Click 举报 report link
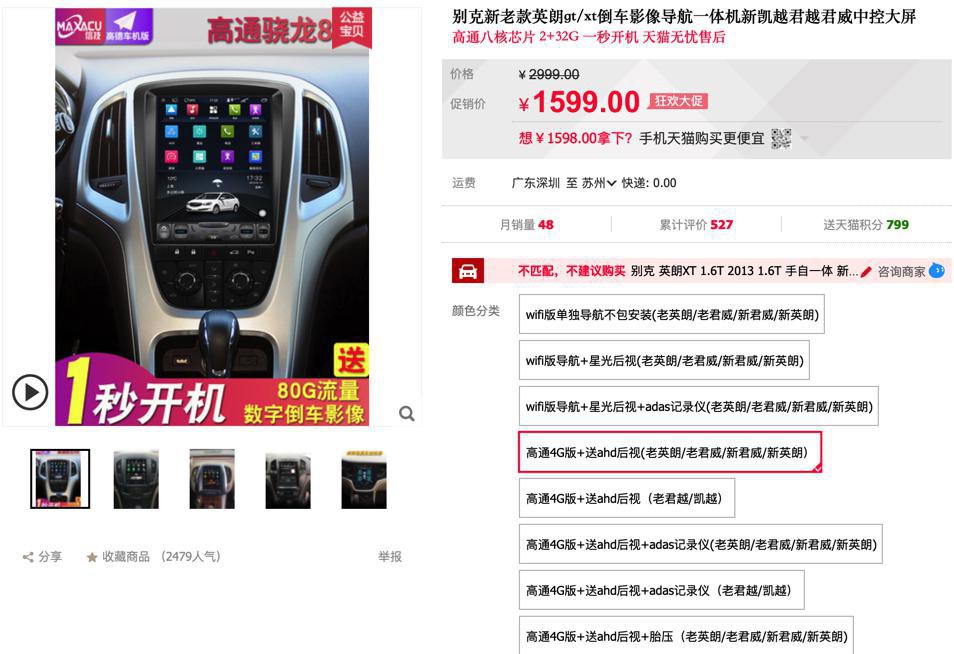This screenshot has height=654, width=954. [x=389, y=557]
